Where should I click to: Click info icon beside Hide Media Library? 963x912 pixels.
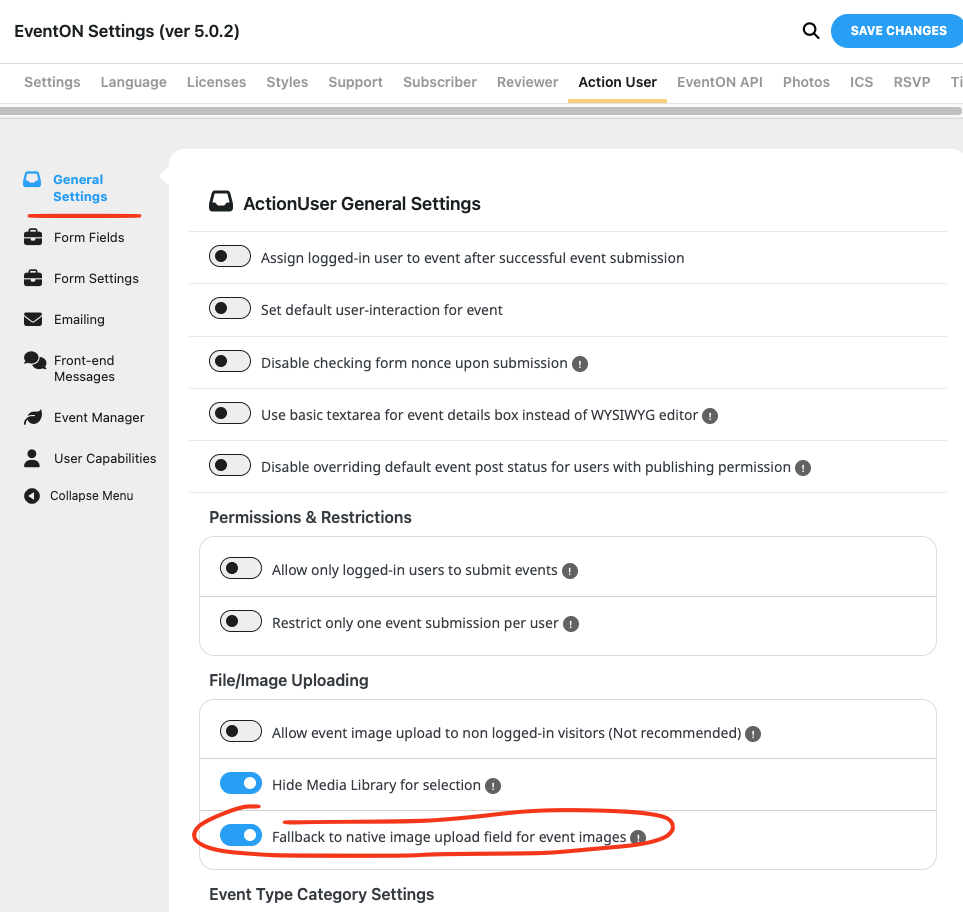coord(493,786)
